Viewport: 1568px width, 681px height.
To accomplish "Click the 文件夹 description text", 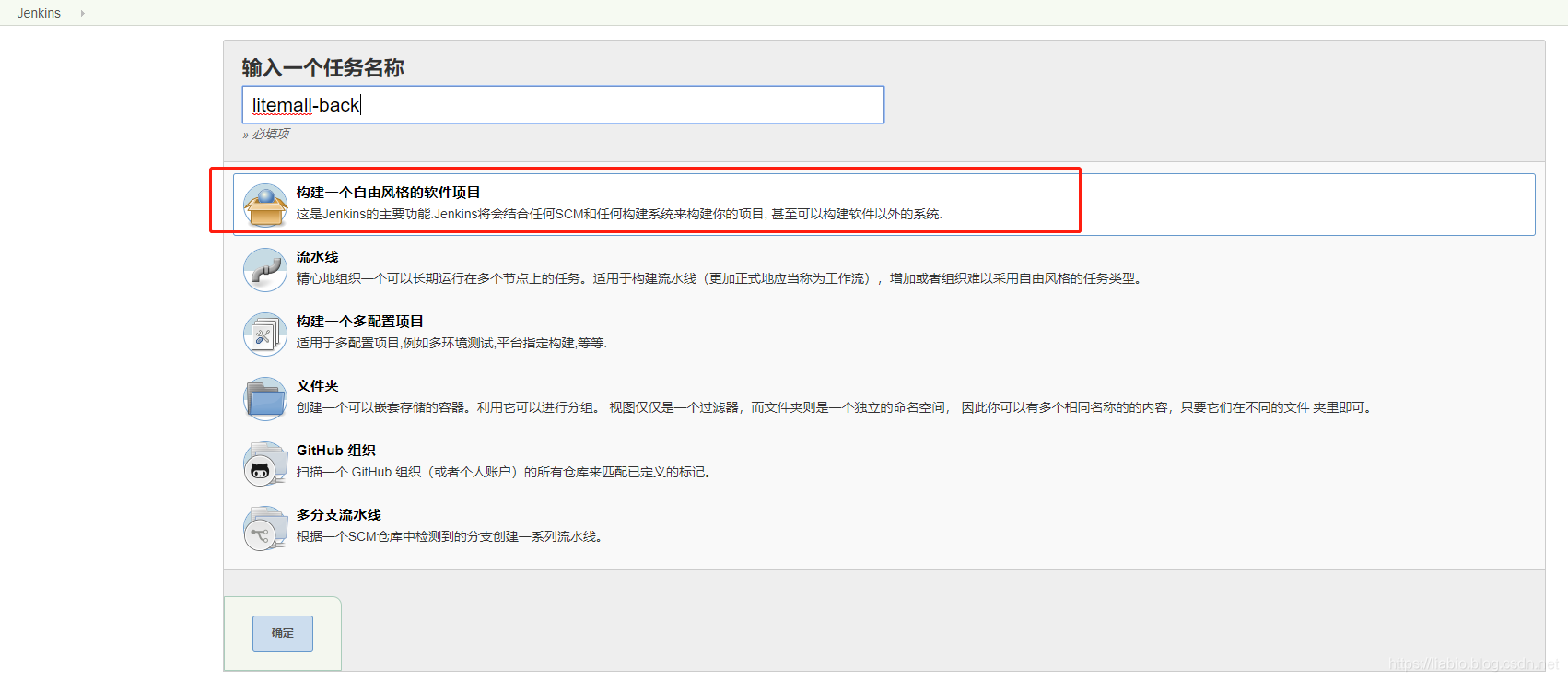I will 837,407.
